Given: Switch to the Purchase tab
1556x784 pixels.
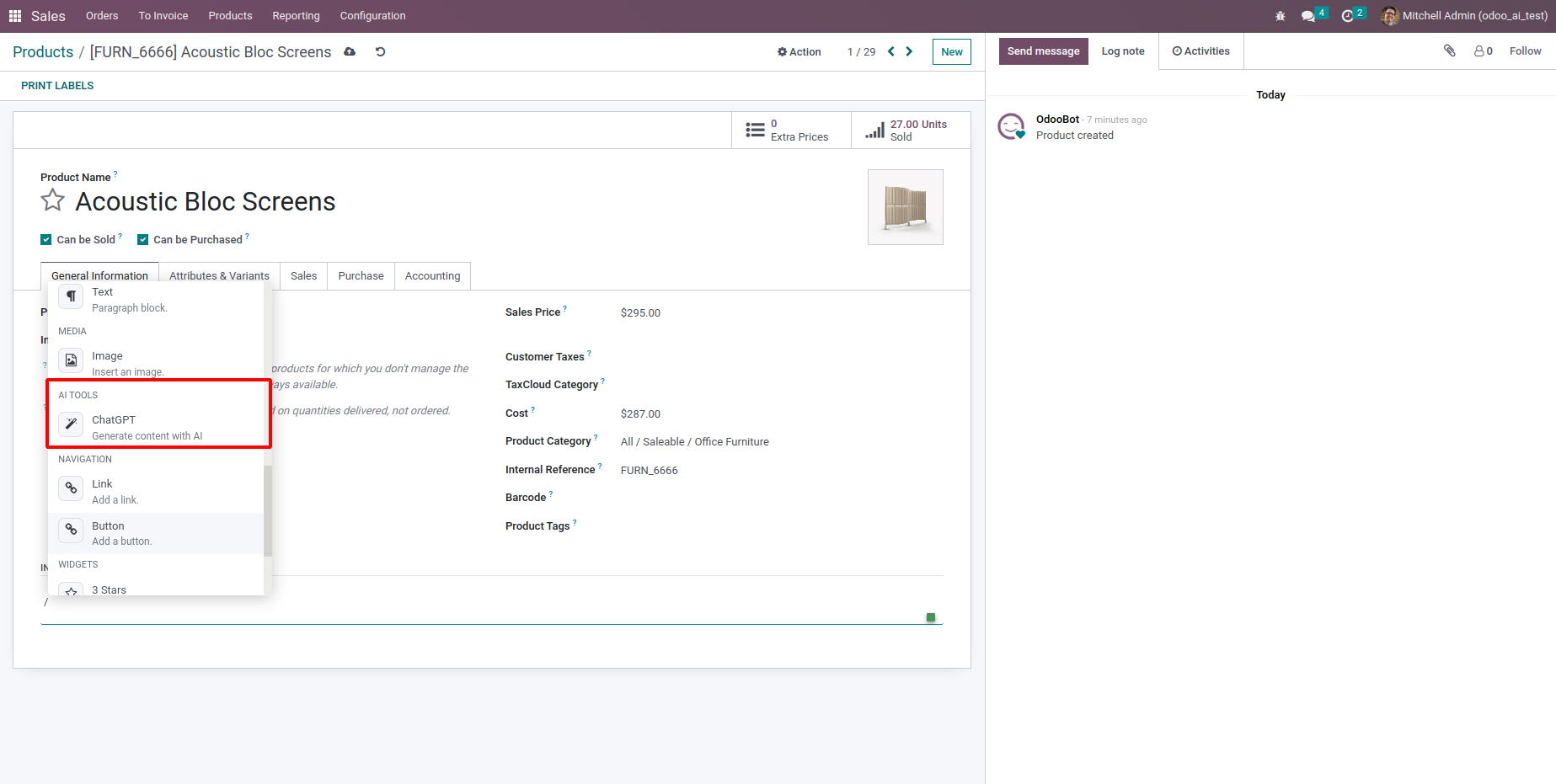Looking at the screenshot, I should click(361, 275).
